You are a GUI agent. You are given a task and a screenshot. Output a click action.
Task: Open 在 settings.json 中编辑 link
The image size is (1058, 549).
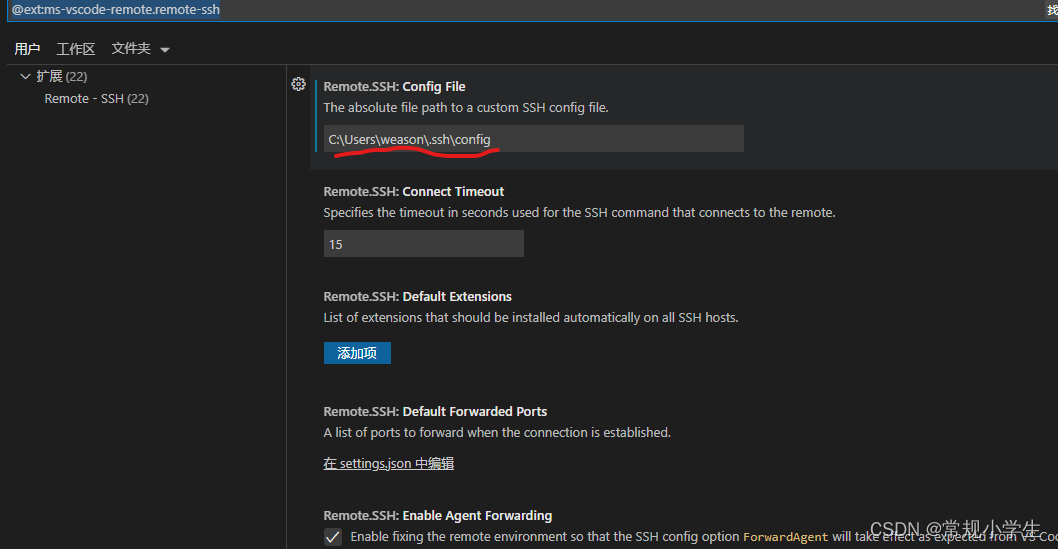(389, 463)
